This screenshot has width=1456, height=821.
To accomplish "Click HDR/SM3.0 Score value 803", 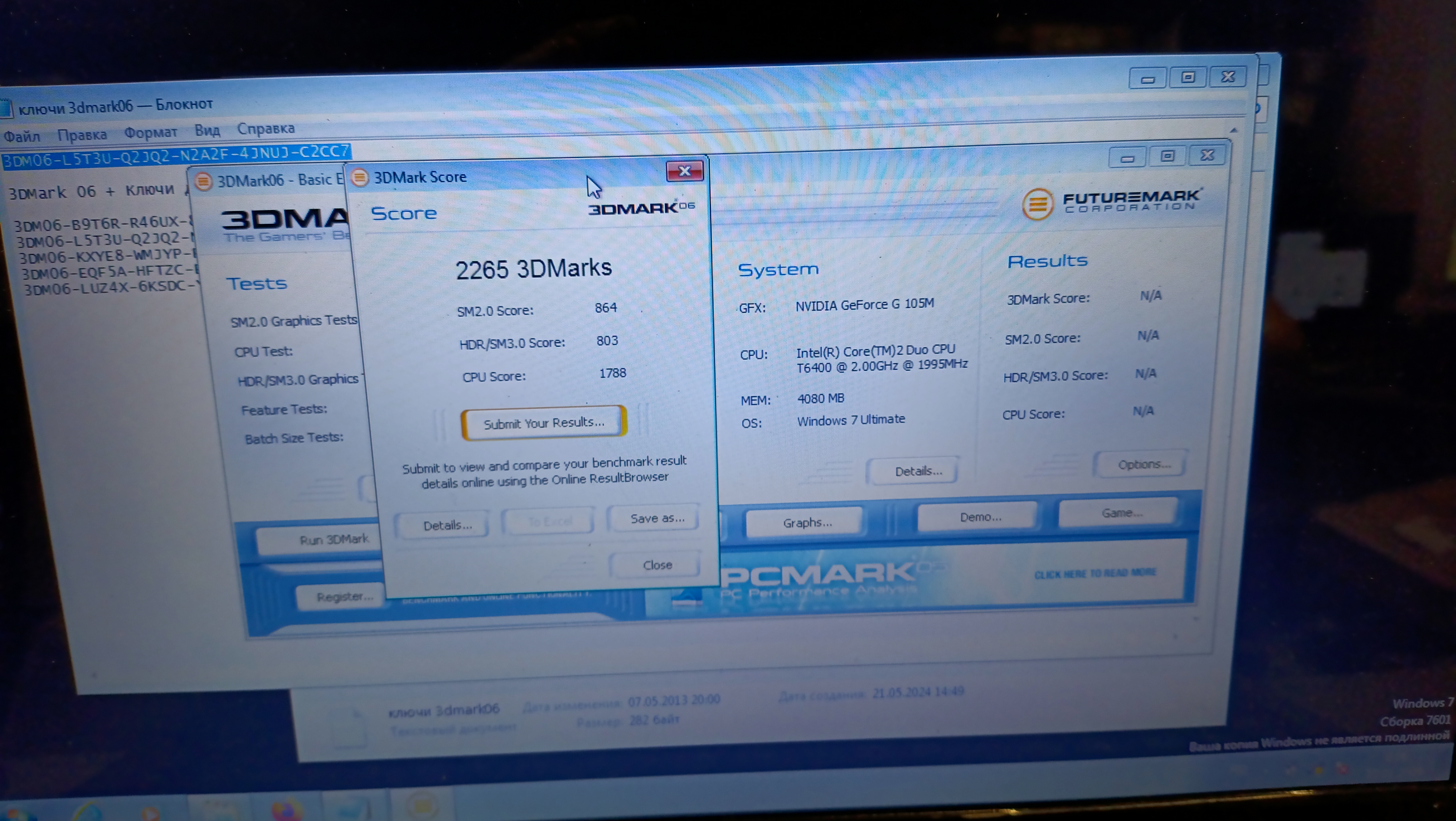I will pos(607,340).
